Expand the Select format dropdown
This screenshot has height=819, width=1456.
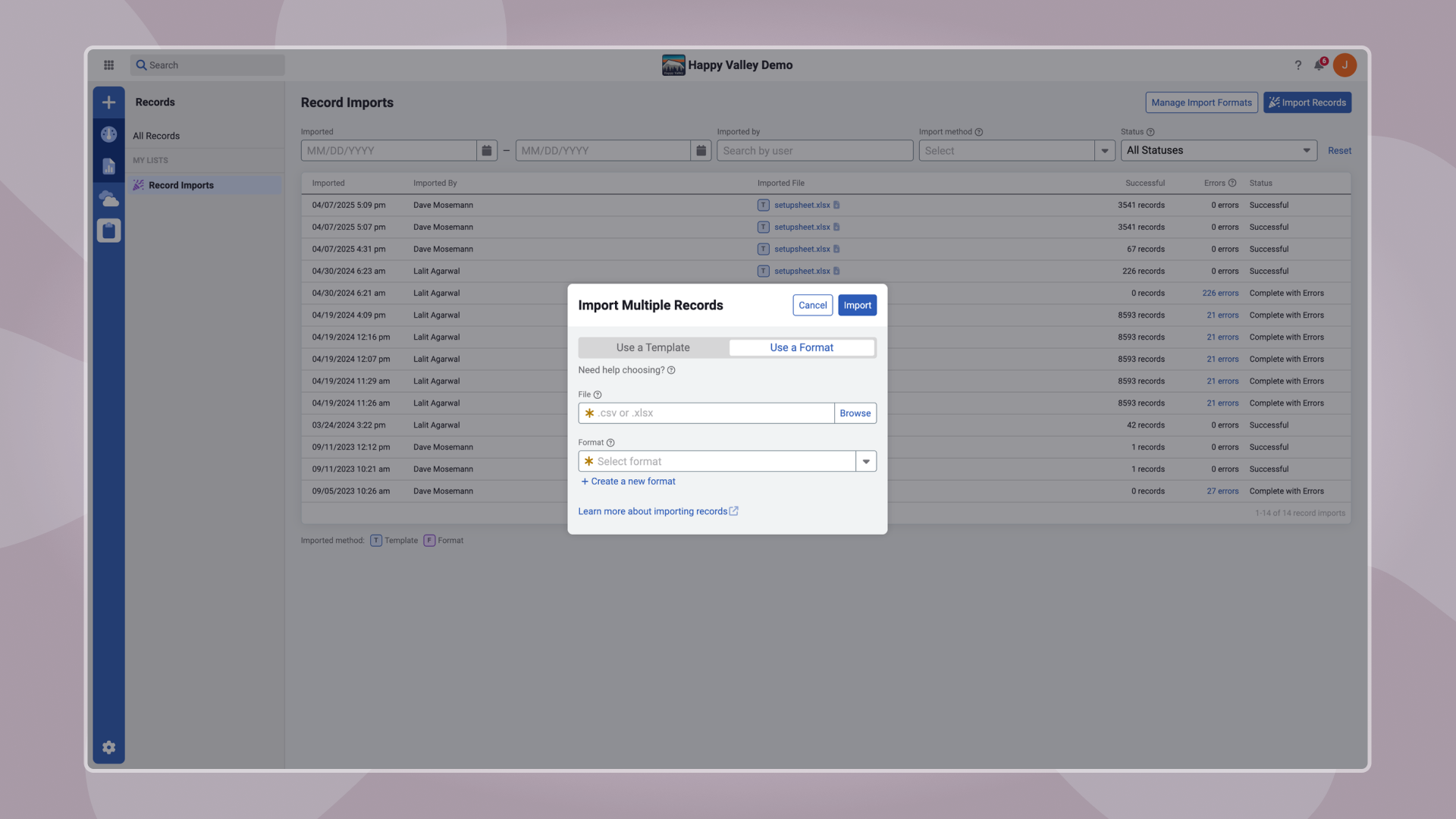pos(866,461)
